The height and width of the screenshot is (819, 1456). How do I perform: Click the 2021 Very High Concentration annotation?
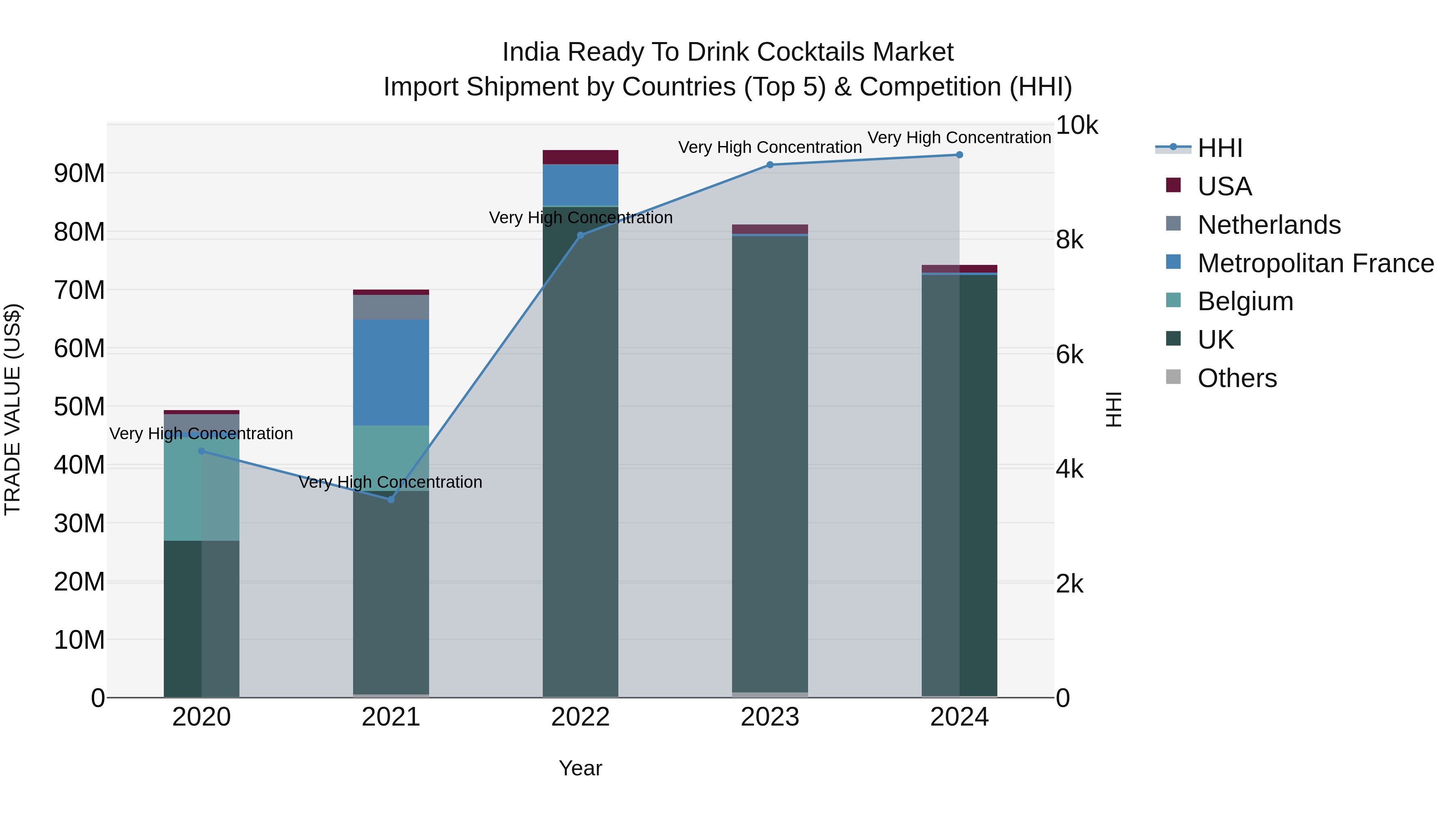pyautogui.click(x=391, y=482)
